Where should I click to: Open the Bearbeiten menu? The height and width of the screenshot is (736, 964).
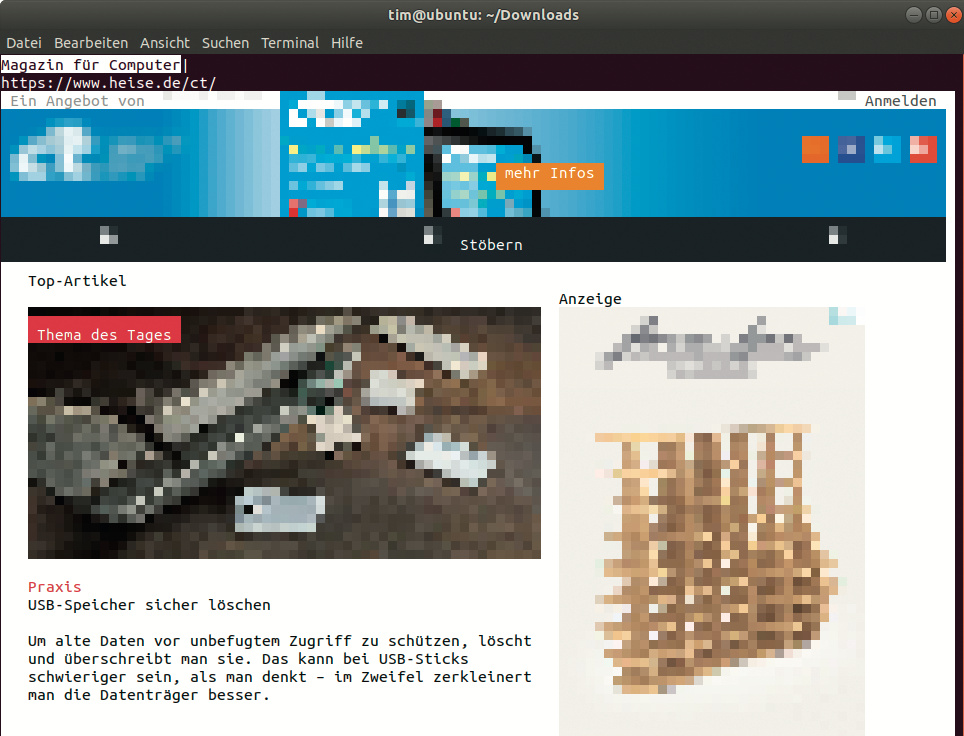coord(91,43)
